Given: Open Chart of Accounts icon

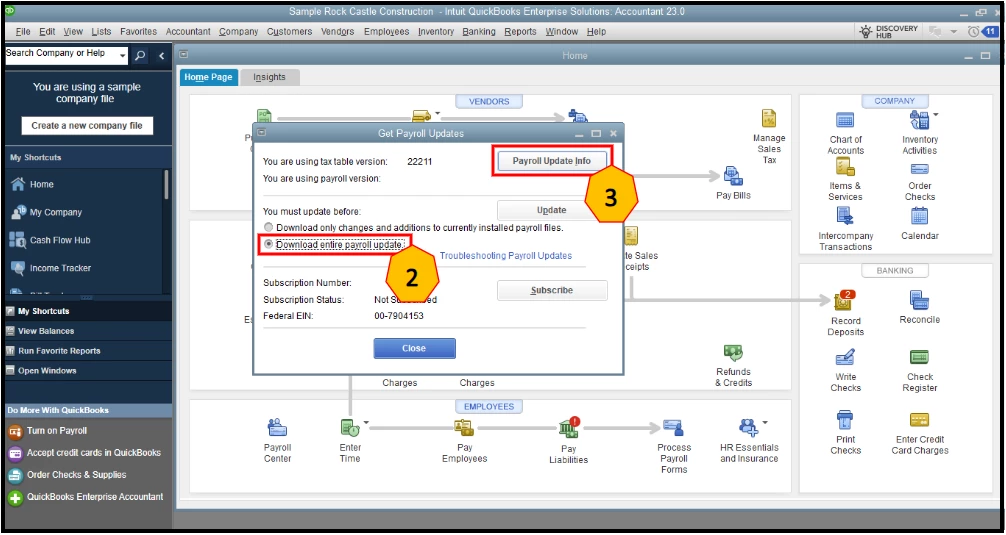Looking at the screenshot, I should pyautogui.click(x=845, y=121).
